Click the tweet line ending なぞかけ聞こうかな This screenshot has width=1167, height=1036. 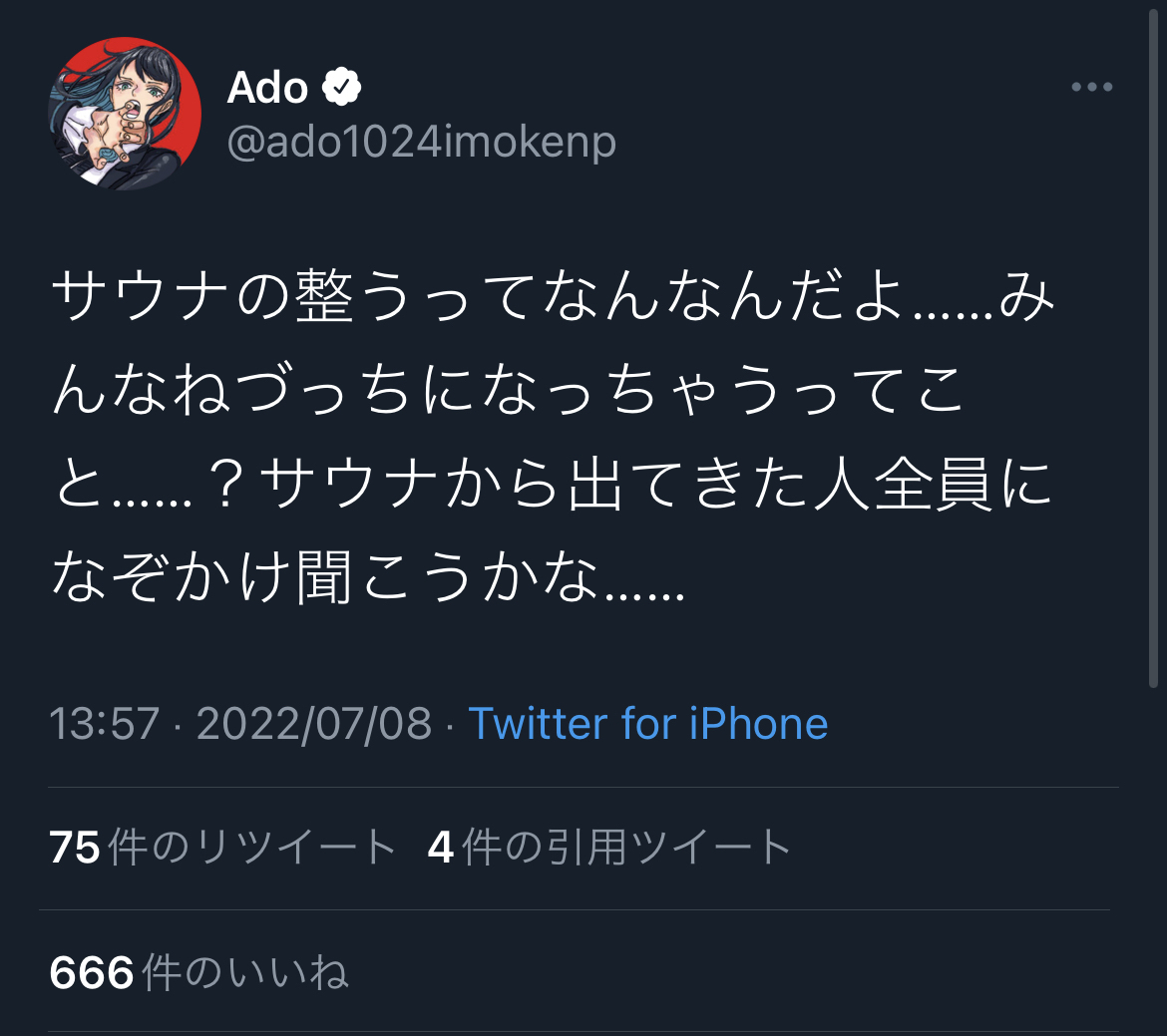click(x=368, y=576)
